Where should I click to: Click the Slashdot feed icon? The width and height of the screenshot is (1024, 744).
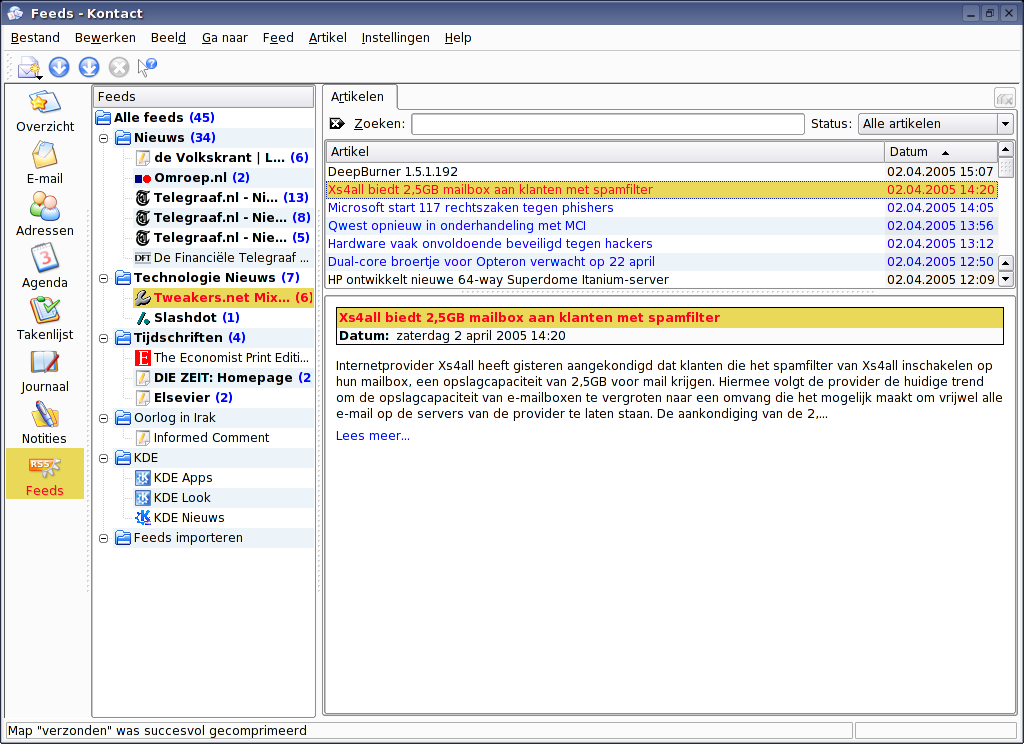pos(143,318)
